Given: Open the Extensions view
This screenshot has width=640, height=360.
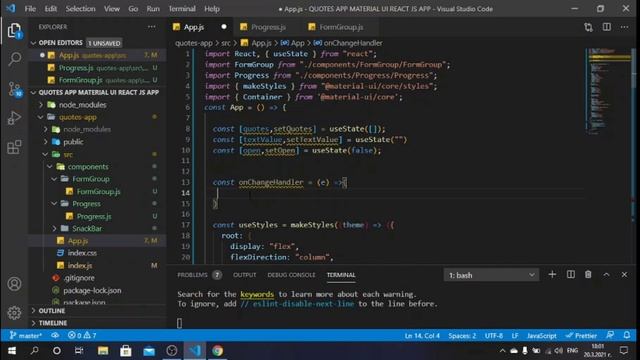Looking at the screenshot, I should click(14, 147).
